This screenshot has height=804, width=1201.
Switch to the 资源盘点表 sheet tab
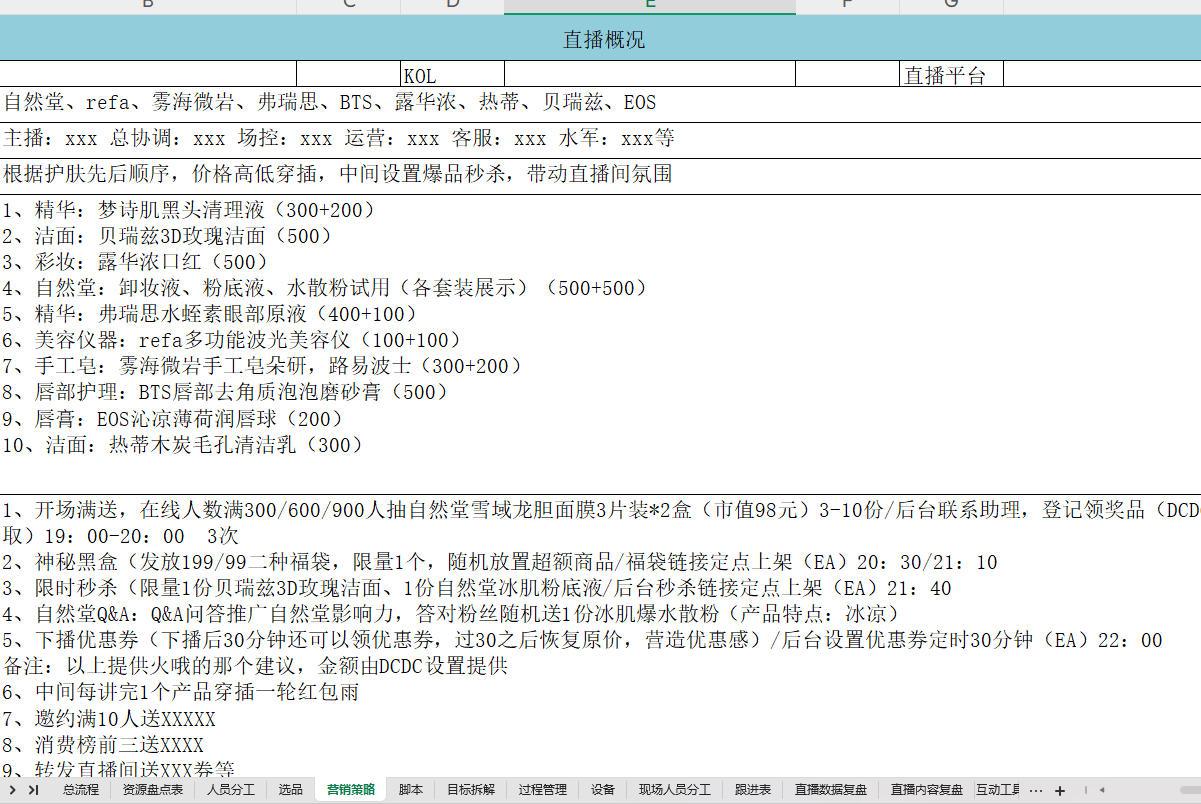(x=152, y=790)
